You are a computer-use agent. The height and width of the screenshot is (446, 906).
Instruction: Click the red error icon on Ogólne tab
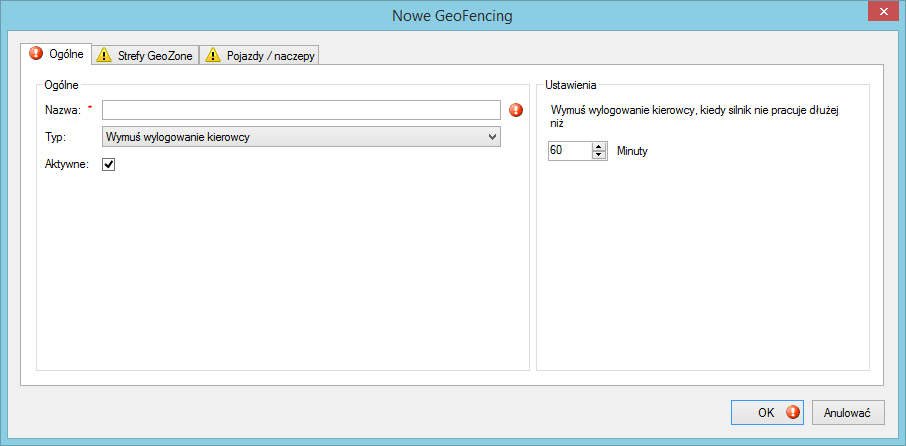tap(36, 54)
